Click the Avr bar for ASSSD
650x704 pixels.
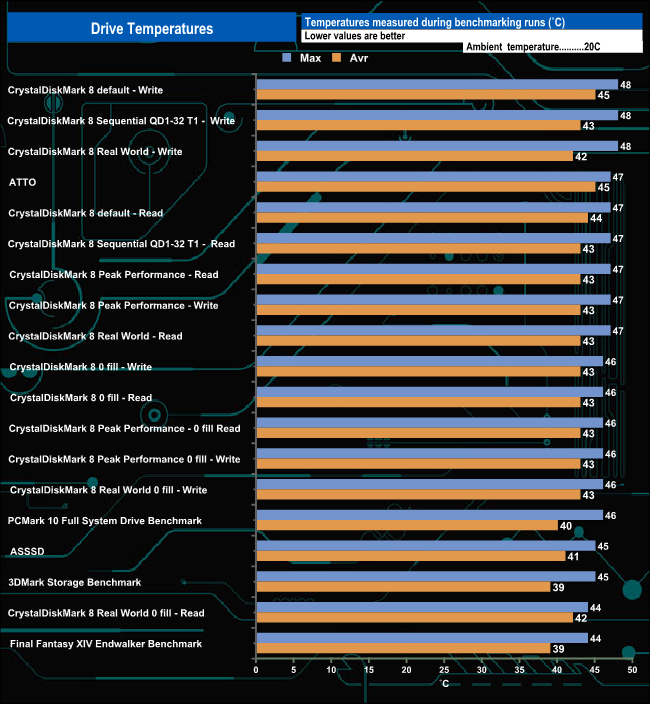click(x=411, y=556)
